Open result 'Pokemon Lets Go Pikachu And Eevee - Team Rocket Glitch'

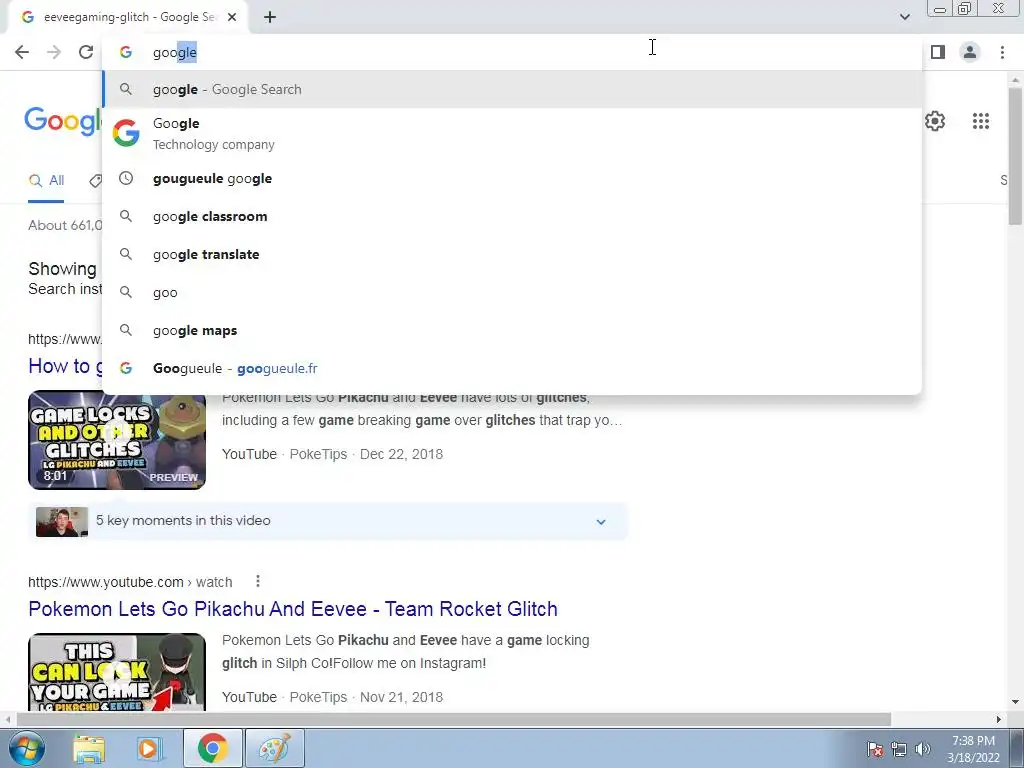click(293, 609)
